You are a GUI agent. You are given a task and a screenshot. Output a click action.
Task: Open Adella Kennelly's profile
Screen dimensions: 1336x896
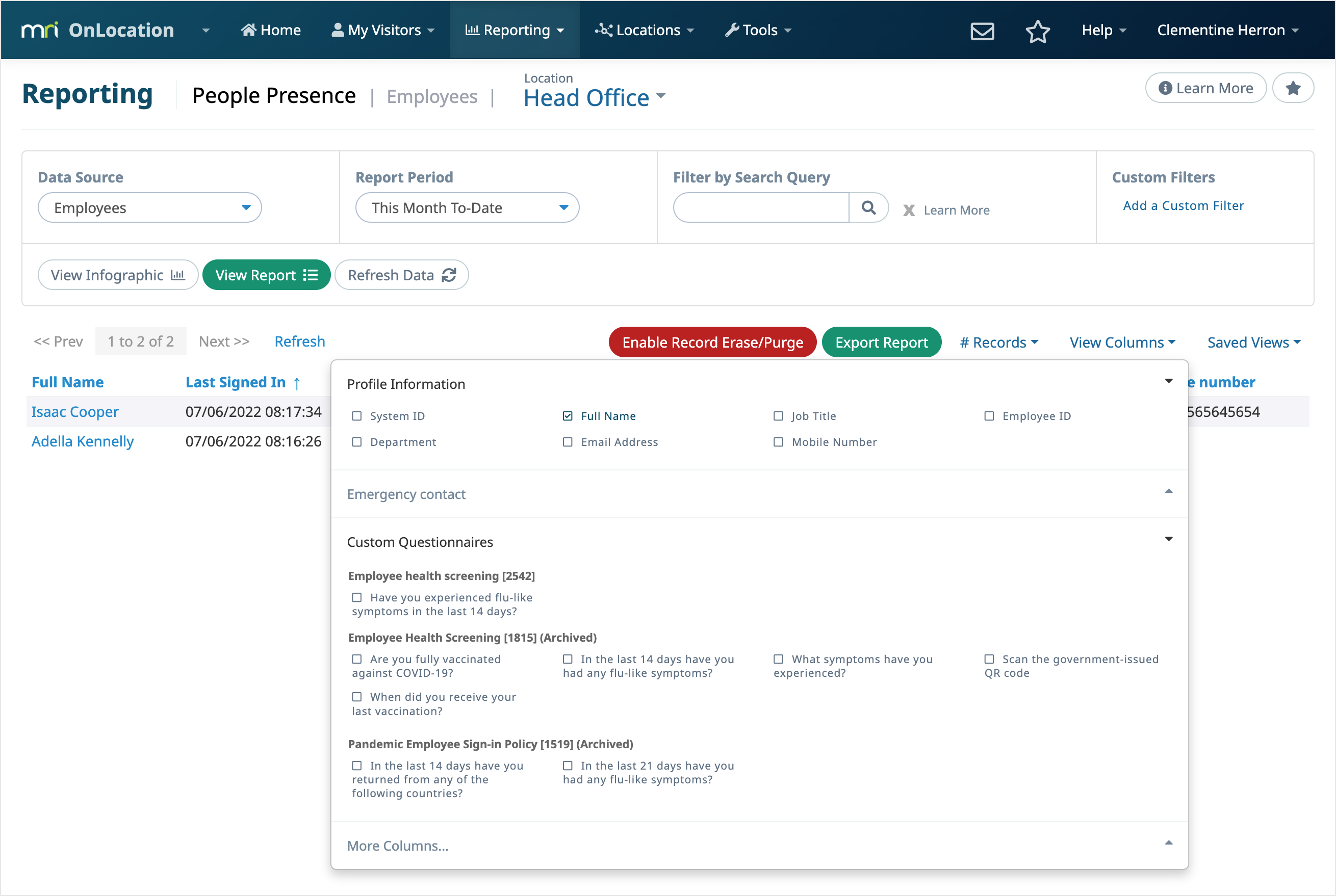(x=82, y=442)
